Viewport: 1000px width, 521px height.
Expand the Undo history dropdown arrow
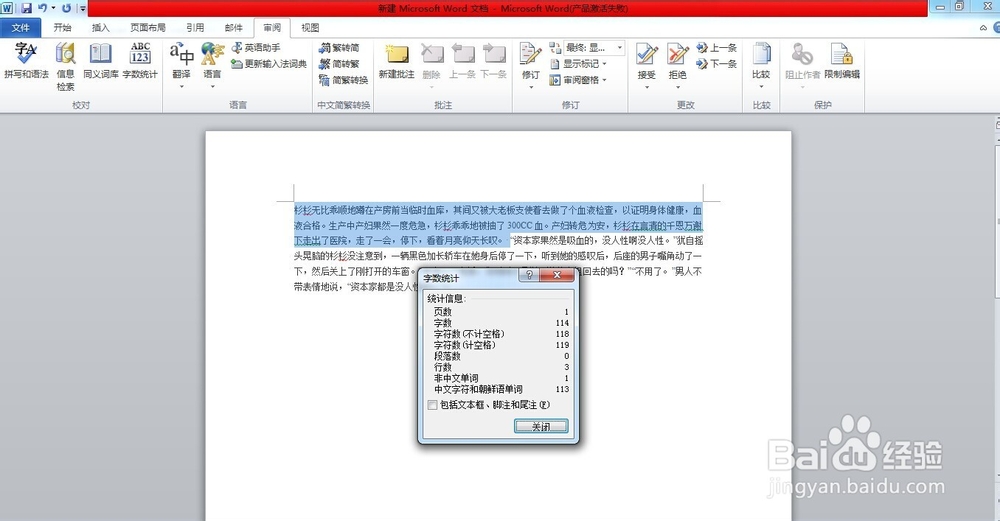click(x=53, y=8)
